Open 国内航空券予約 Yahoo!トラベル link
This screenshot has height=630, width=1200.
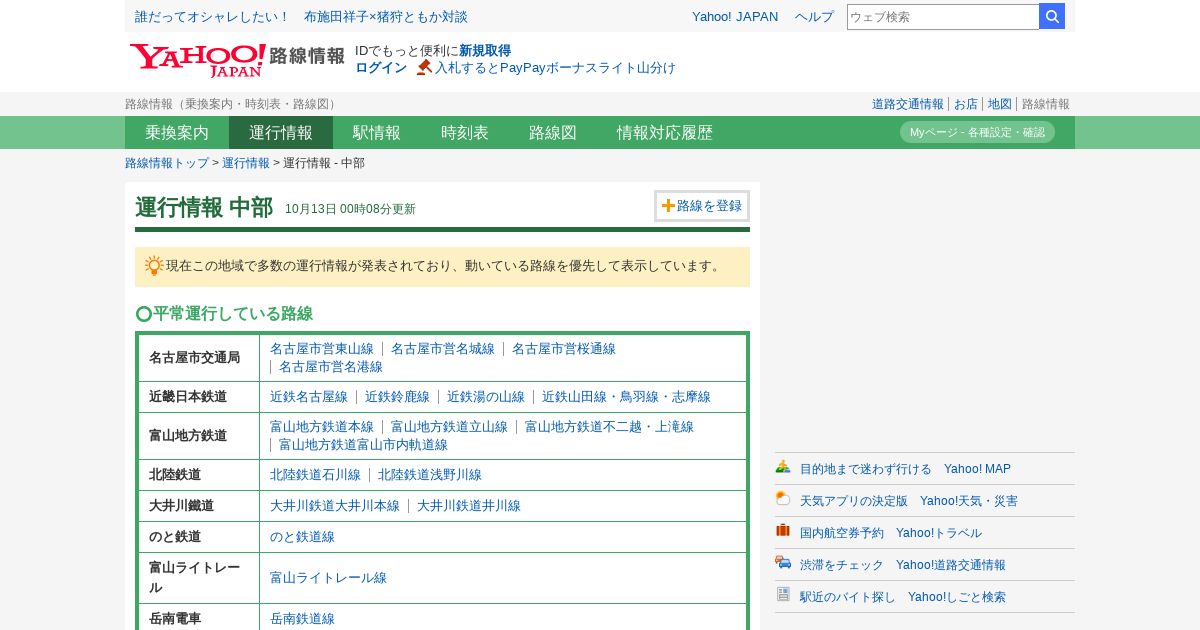[x=891, y=533]
